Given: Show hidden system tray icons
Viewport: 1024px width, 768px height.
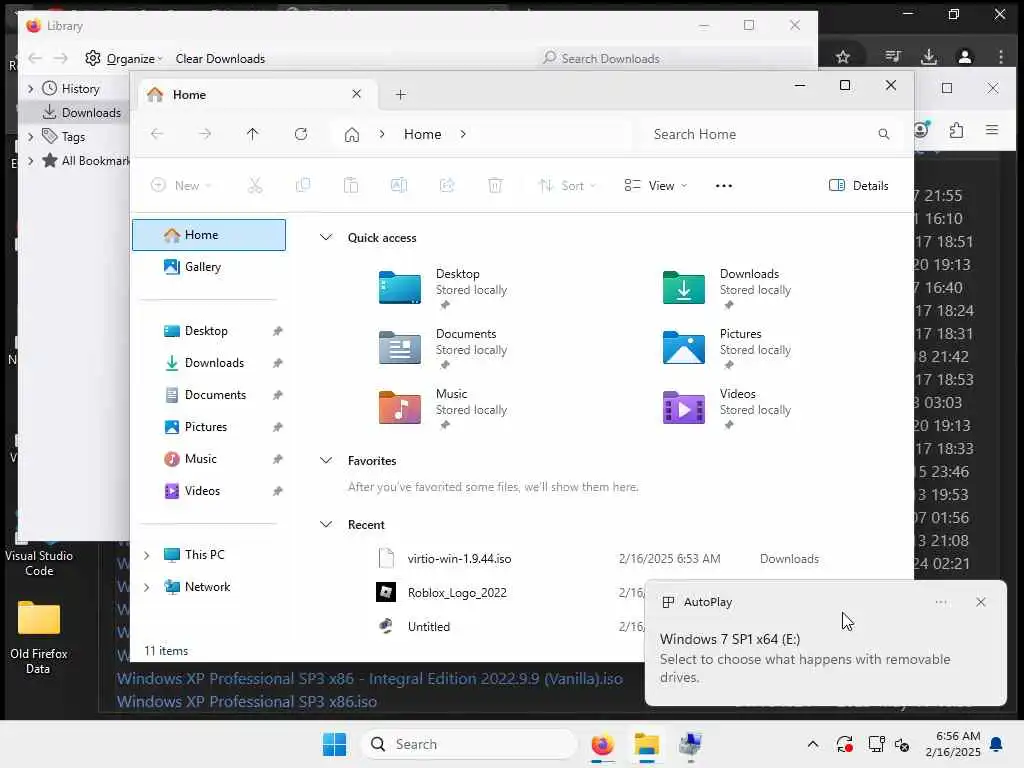Looking at the screenshot, I should coord(812,744).
